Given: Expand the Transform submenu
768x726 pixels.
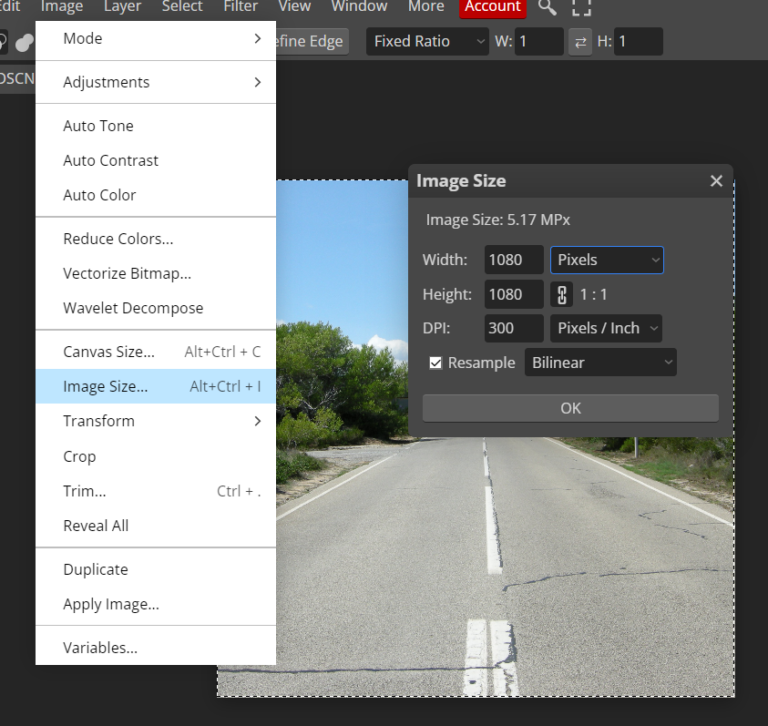Looking at the screenshot, I should (156, 421).
